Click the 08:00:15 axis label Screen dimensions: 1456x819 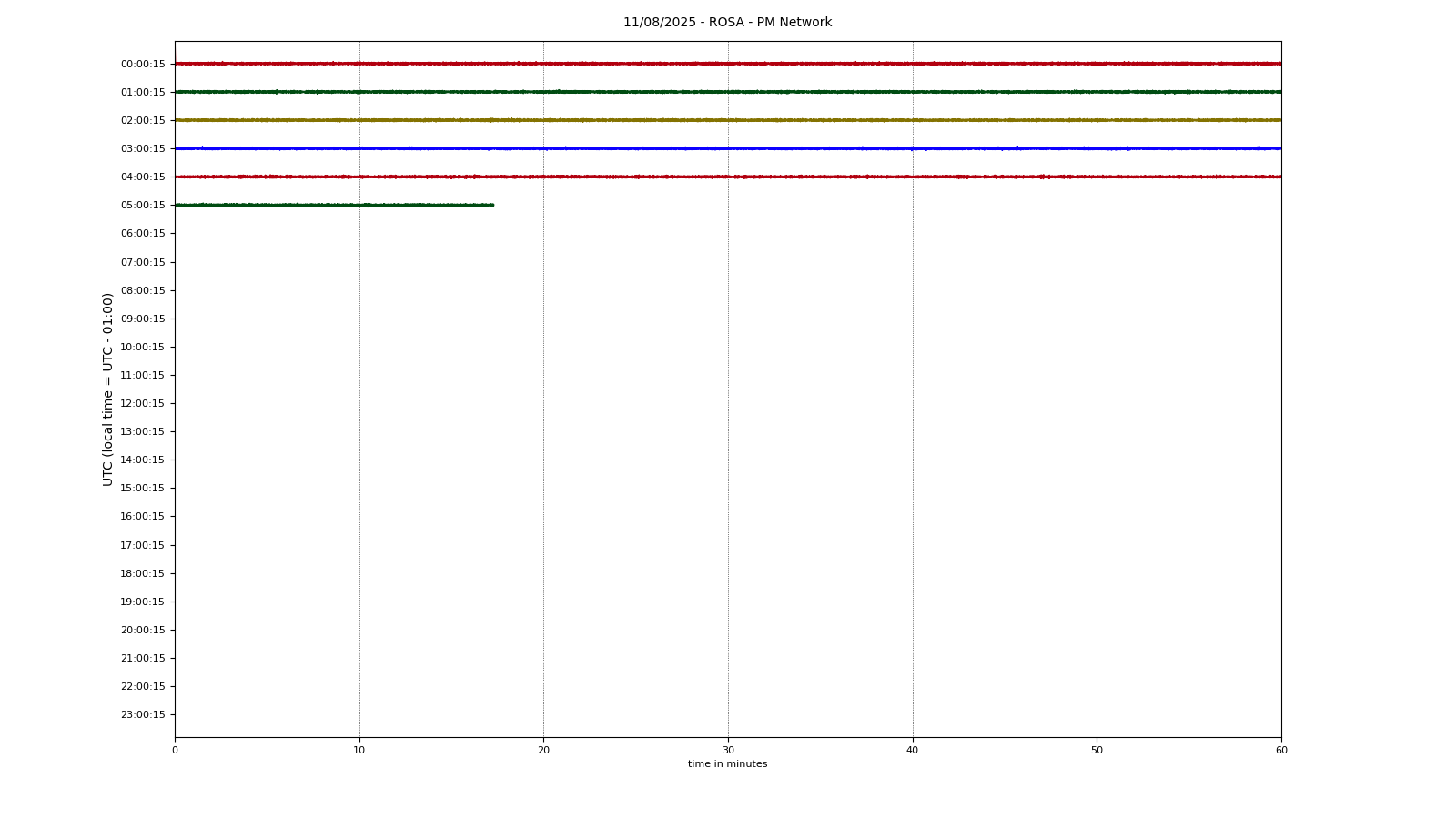coord(143,290)
